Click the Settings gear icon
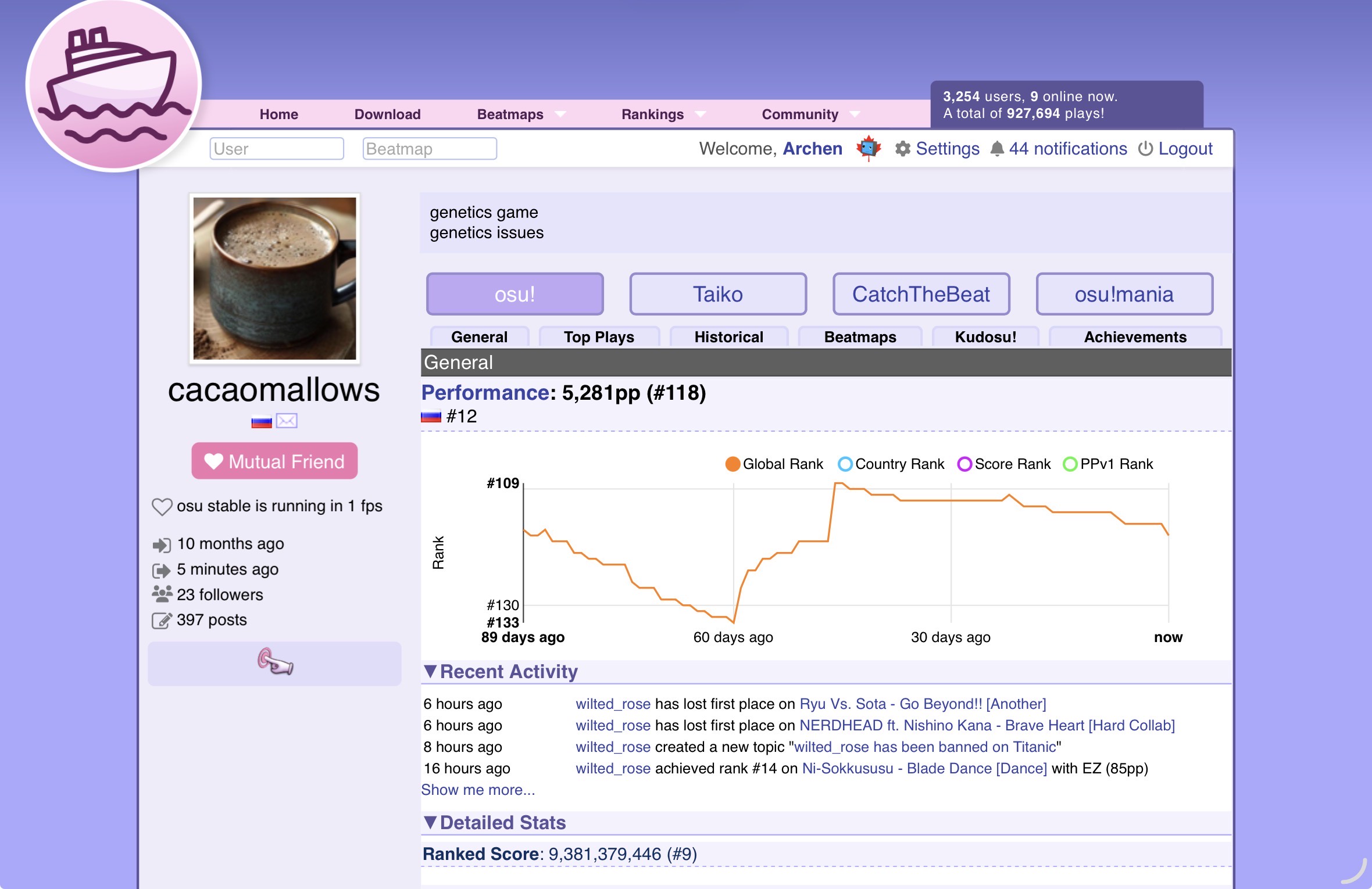The image size is (1372, 889). pyautogui.click(x=902, y=149)
